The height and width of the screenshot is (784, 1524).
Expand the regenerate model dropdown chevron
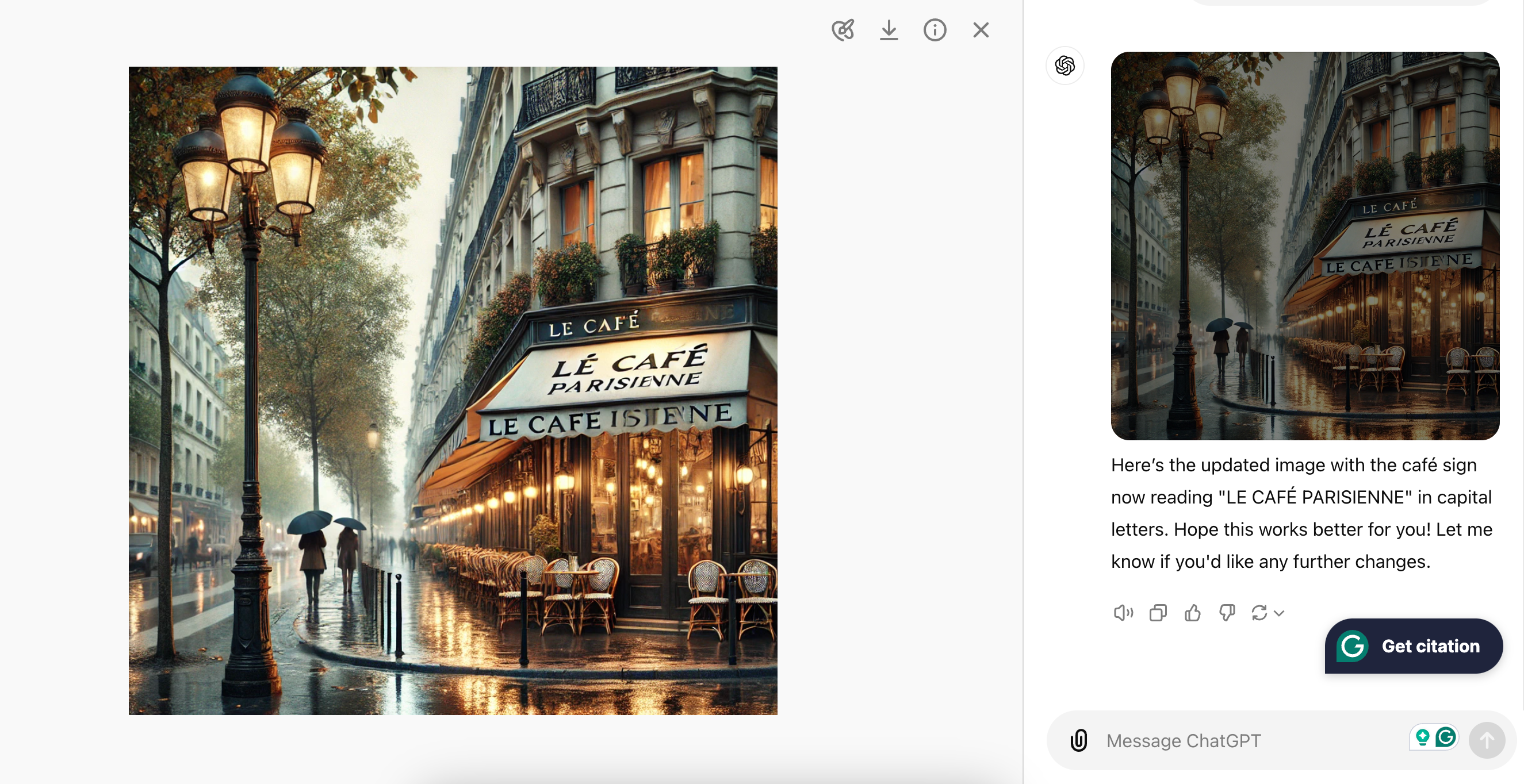(x=1279, y=614)
